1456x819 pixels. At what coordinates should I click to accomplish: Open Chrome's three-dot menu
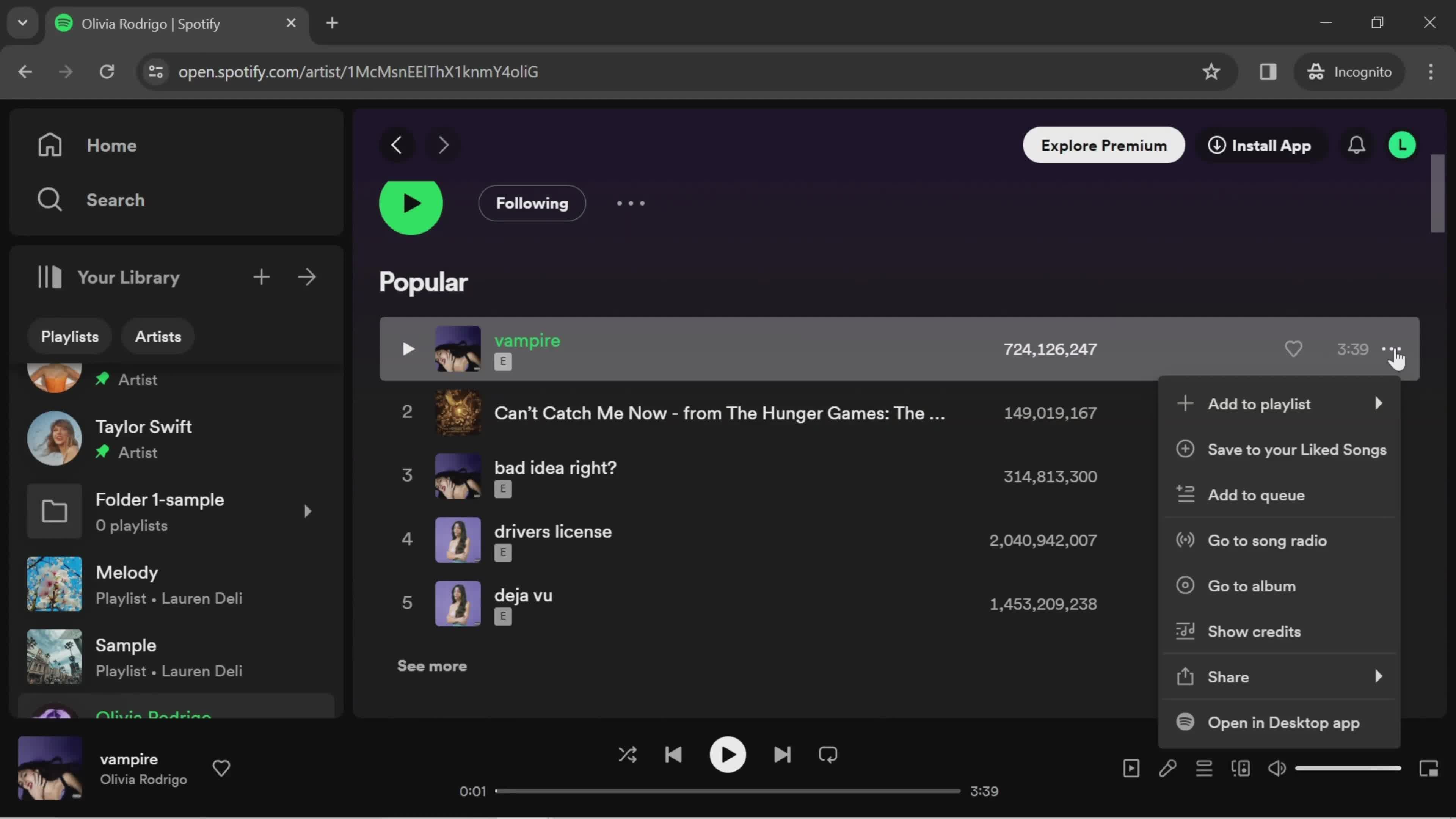tap(1431, 72)
